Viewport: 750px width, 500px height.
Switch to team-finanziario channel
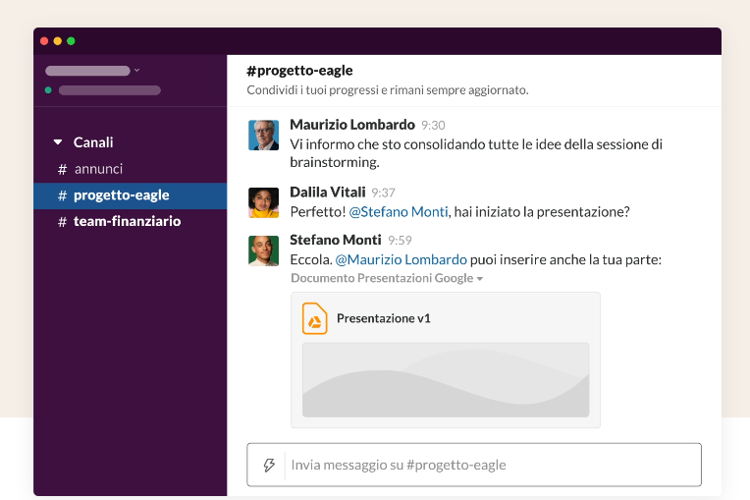click(127, 221)
